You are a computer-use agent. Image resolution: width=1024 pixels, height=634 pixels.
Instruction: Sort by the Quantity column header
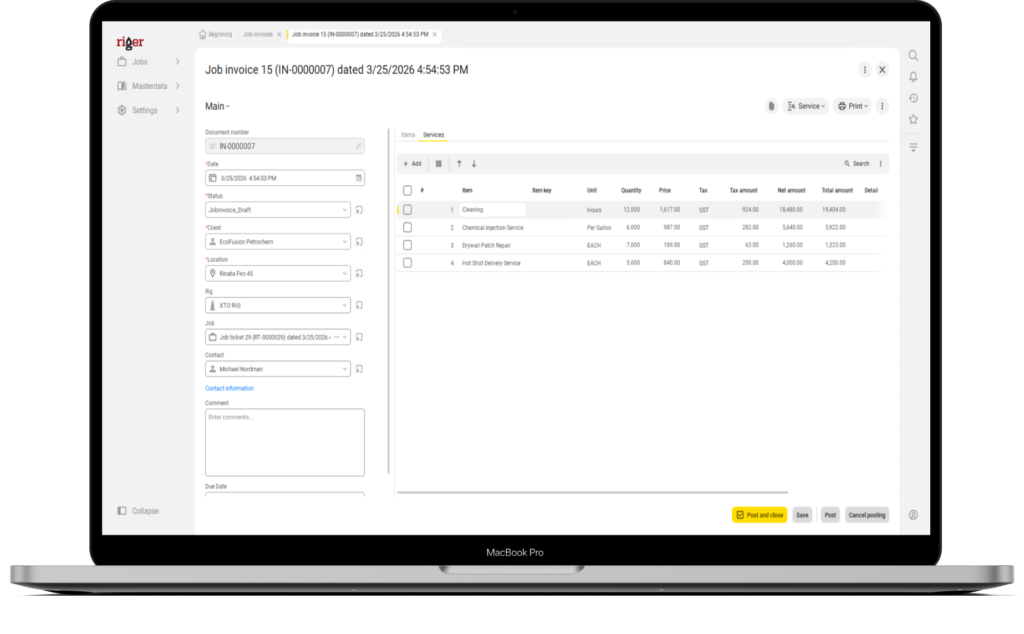tap(631, 191)
